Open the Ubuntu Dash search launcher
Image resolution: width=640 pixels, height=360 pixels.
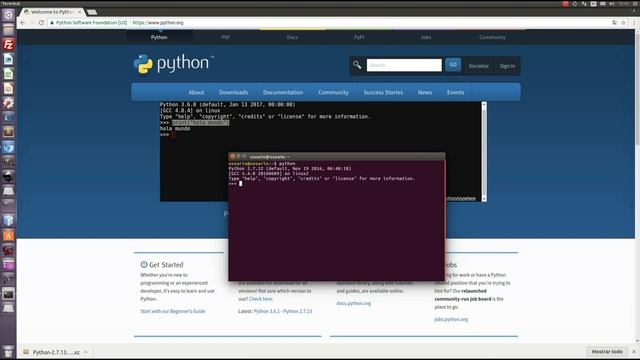8,15
